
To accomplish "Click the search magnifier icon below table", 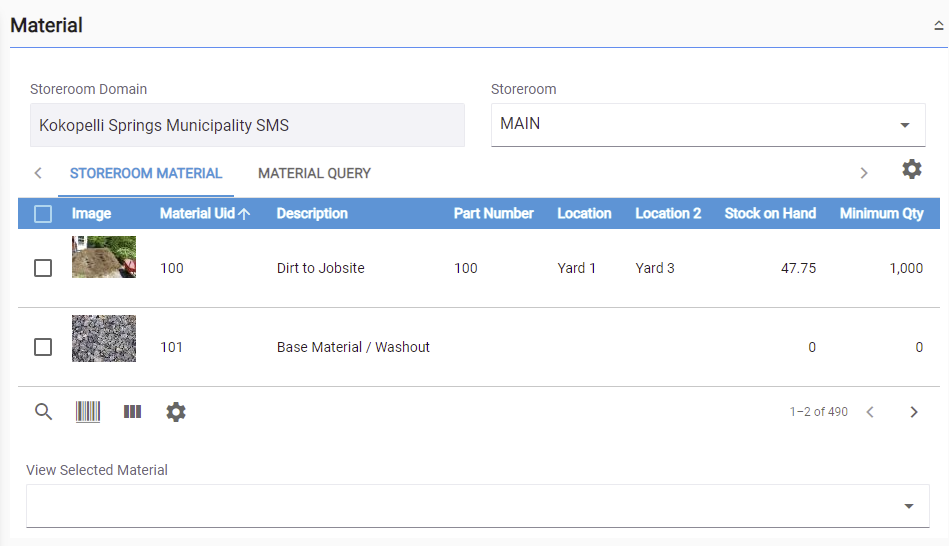I will [x=43, y=412].
